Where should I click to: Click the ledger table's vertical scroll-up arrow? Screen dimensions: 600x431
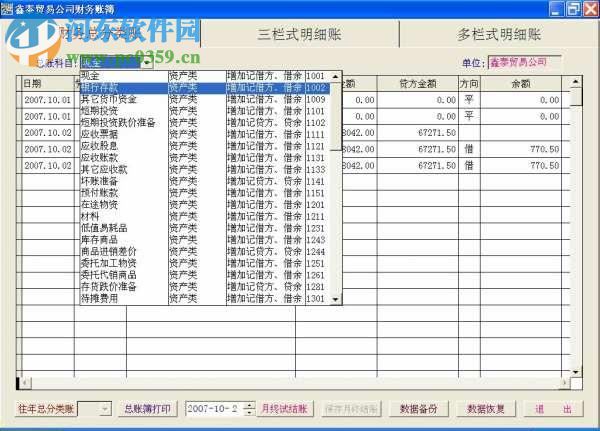pos(576,82)
